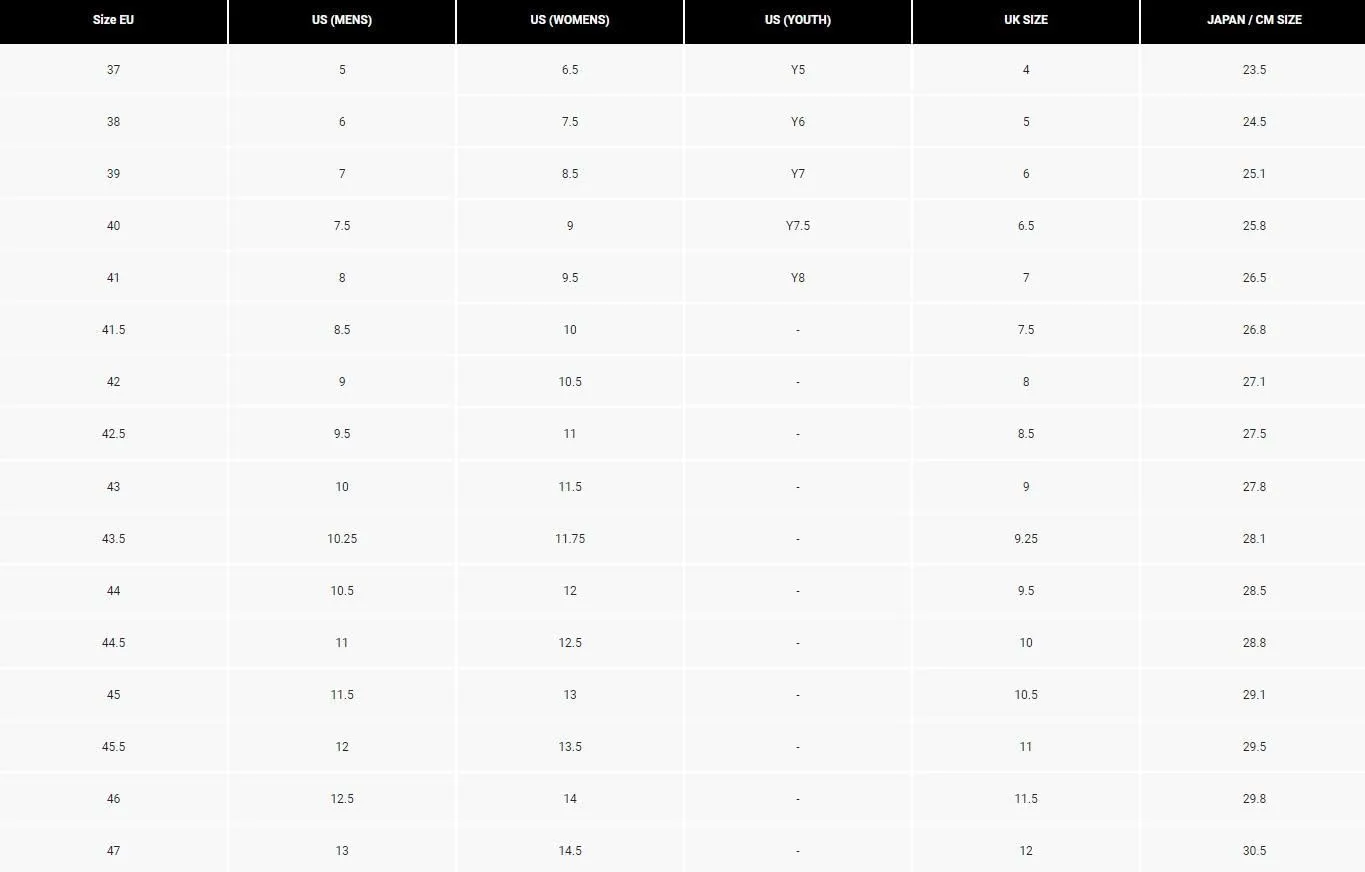This screenshot has height=872, width=1365.
Task: Click the Y5 youth size cell
Action: click(x=798, y=70)
